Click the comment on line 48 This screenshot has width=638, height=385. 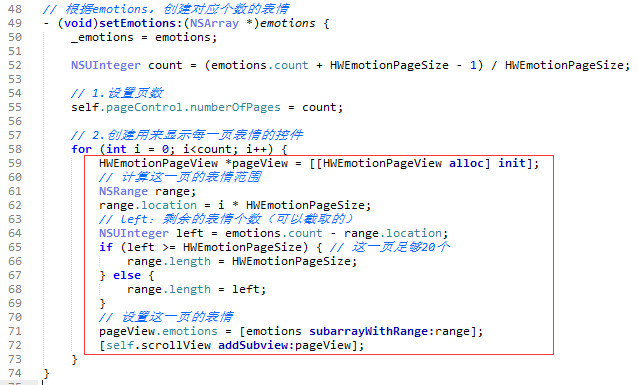166,9
